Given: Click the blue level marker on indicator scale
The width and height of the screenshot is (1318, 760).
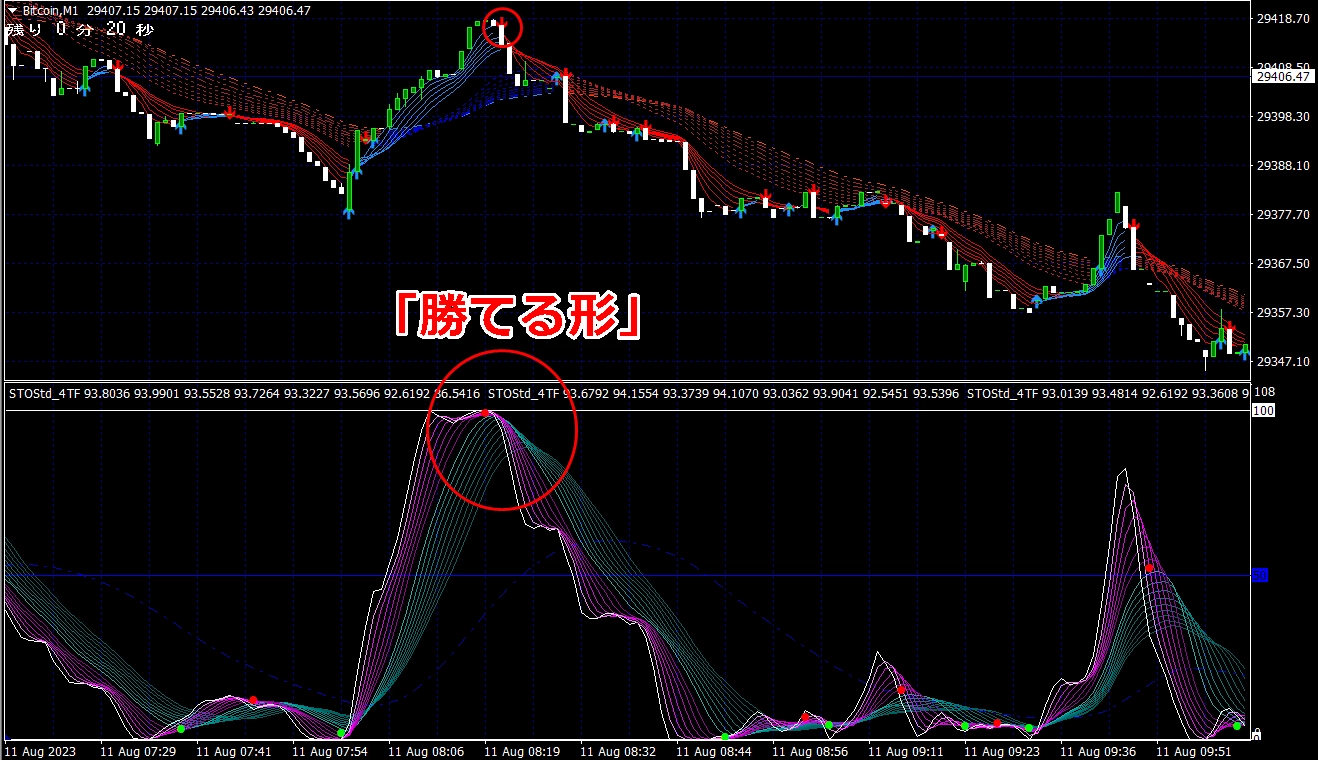Looking at the screenshot, I should [x=1260, y=574].
